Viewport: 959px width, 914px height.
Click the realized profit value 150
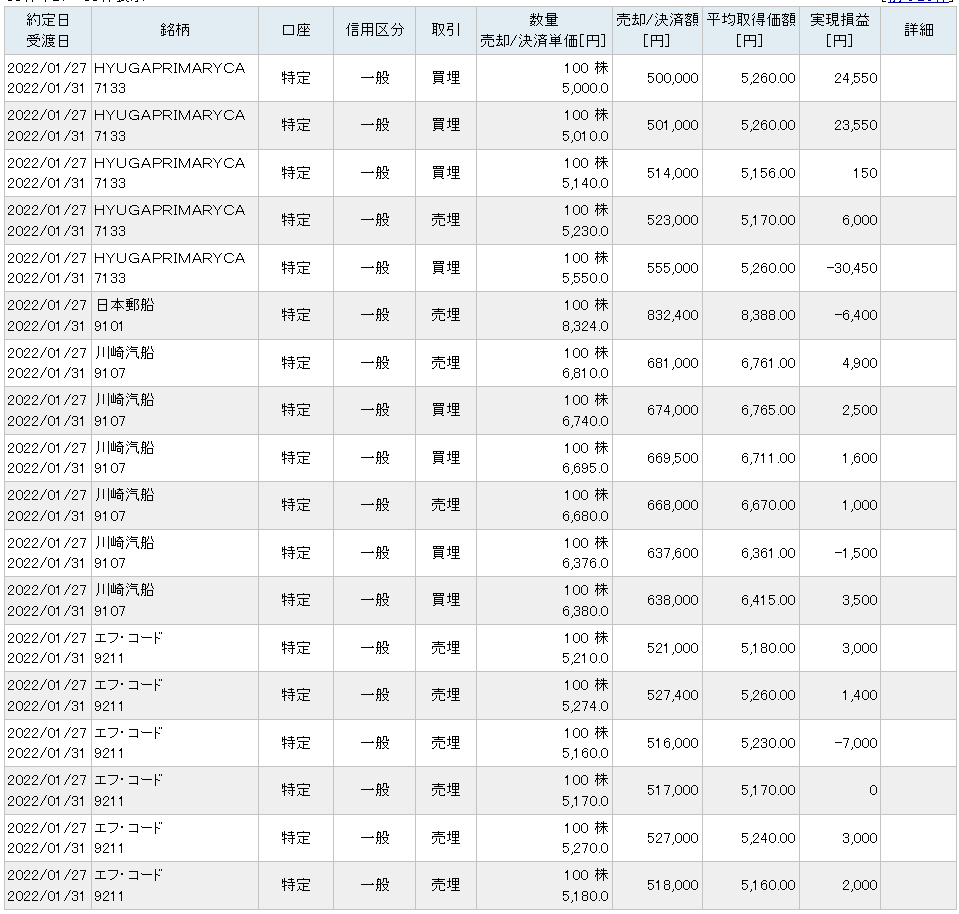(865, 173)
